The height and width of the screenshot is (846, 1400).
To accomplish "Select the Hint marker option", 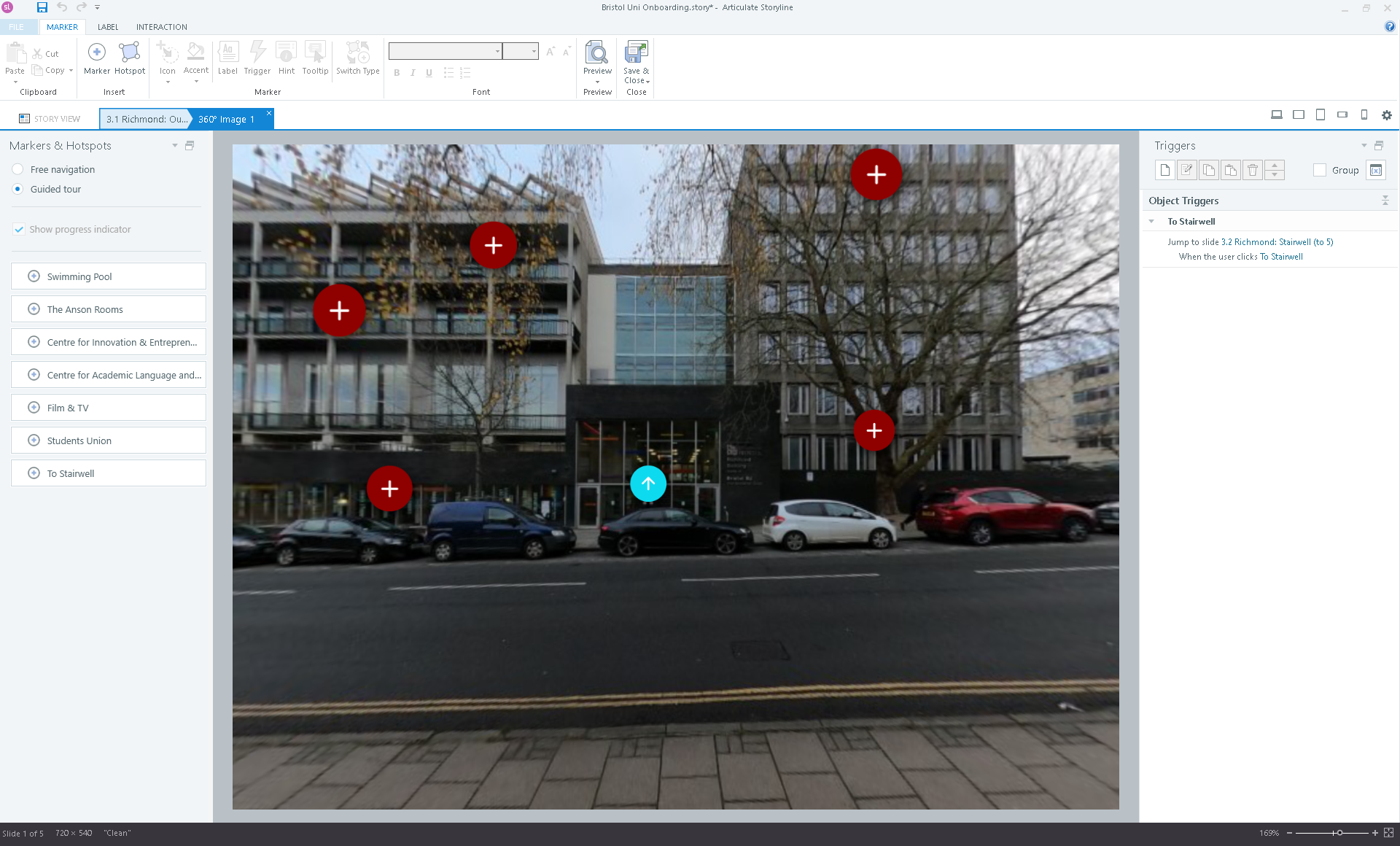I will [286, 57].
